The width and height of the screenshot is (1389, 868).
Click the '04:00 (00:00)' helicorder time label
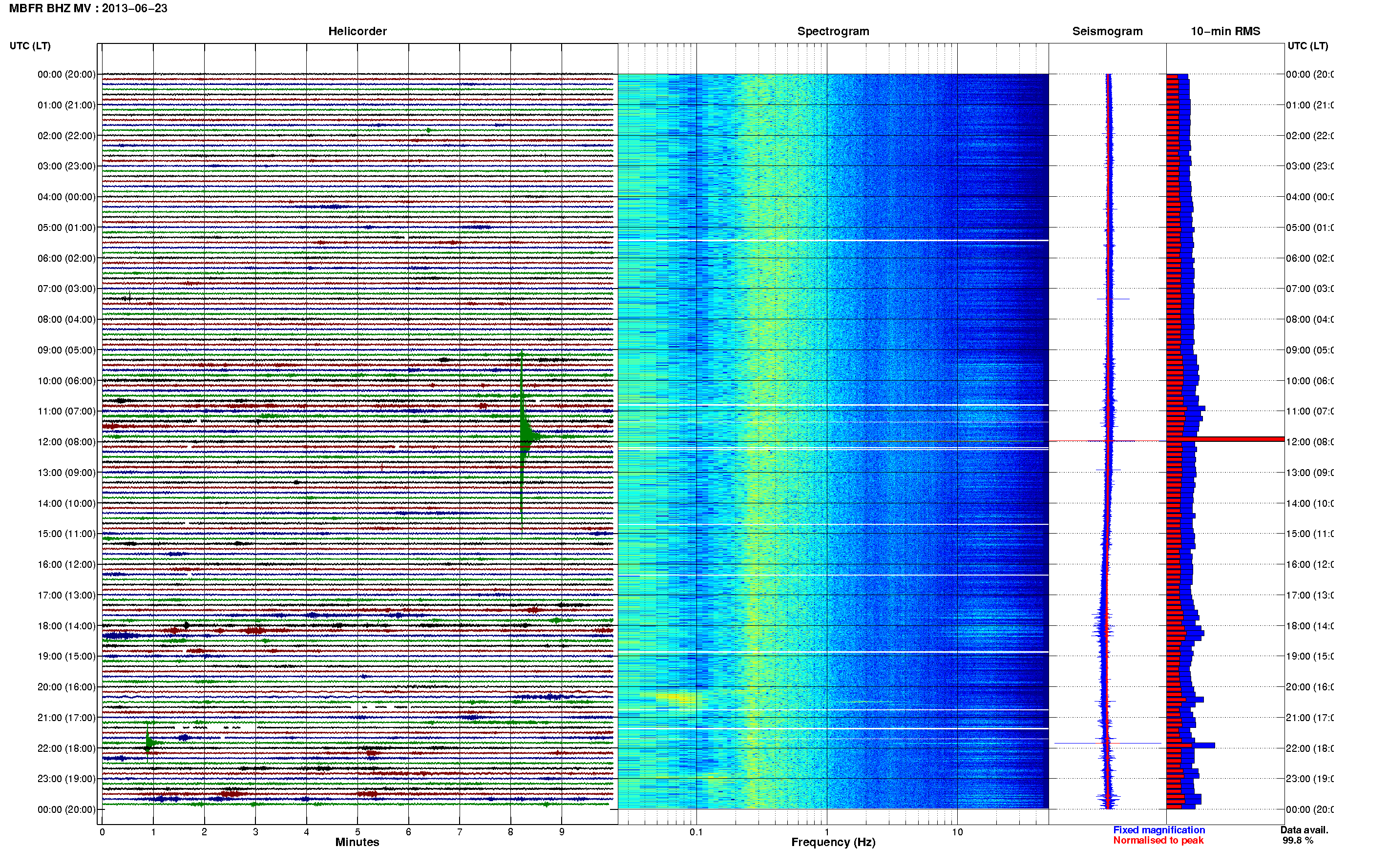[66, 197]
